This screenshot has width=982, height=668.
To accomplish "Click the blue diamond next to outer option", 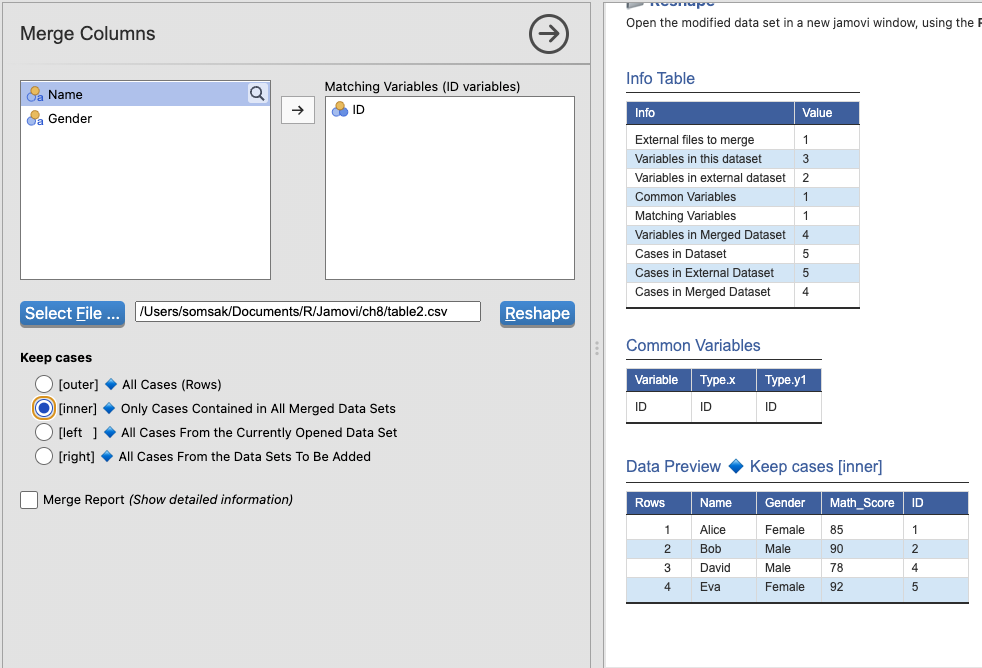I will pyautogui.click(x=110, y=385).
